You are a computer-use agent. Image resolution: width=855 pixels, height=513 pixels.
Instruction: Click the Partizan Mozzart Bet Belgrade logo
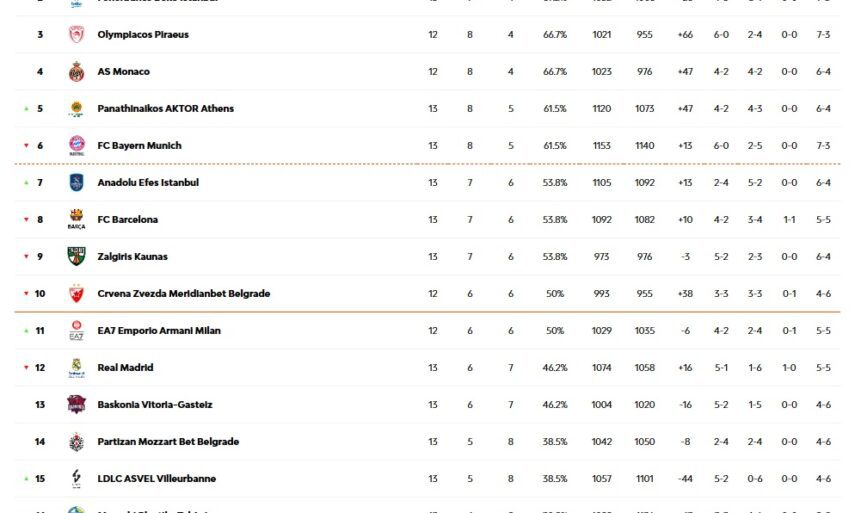(x=76, y=442)
